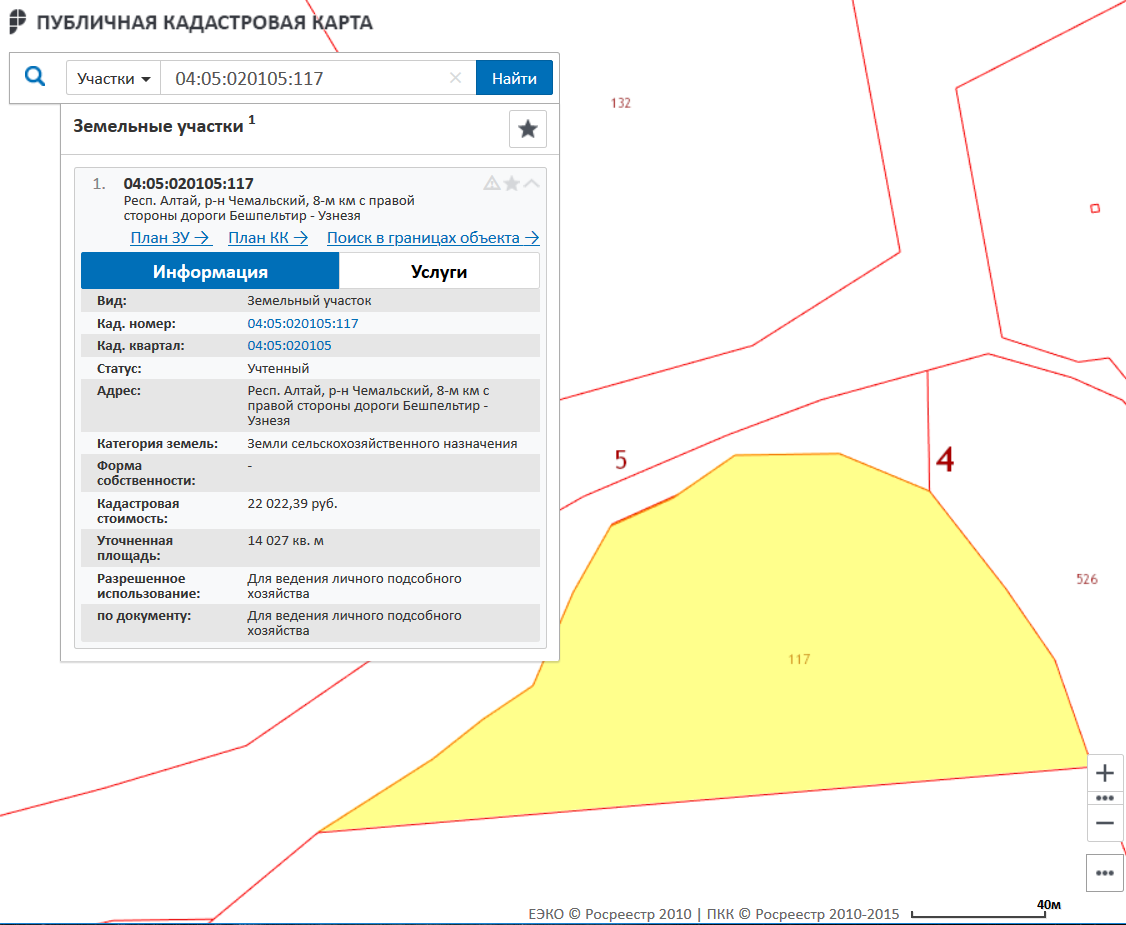Open the План ЗУ link
1126x925 pixels.
[x=170, y=238]
